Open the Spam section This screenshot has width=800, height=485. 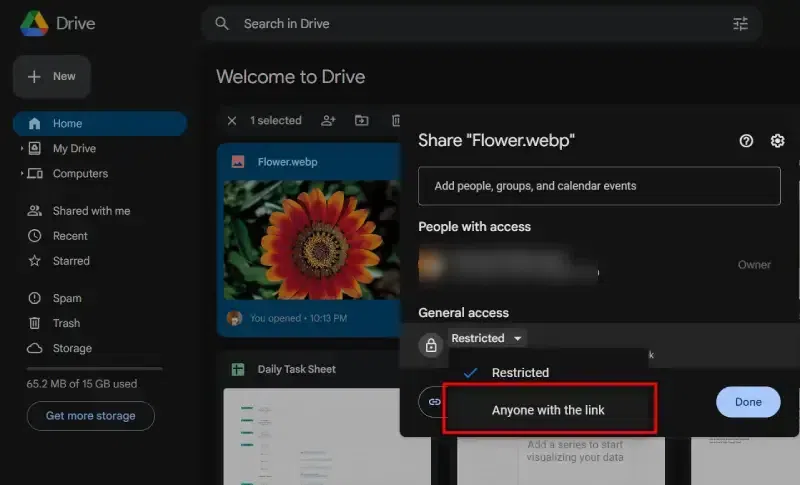click(x=67, y=298)
